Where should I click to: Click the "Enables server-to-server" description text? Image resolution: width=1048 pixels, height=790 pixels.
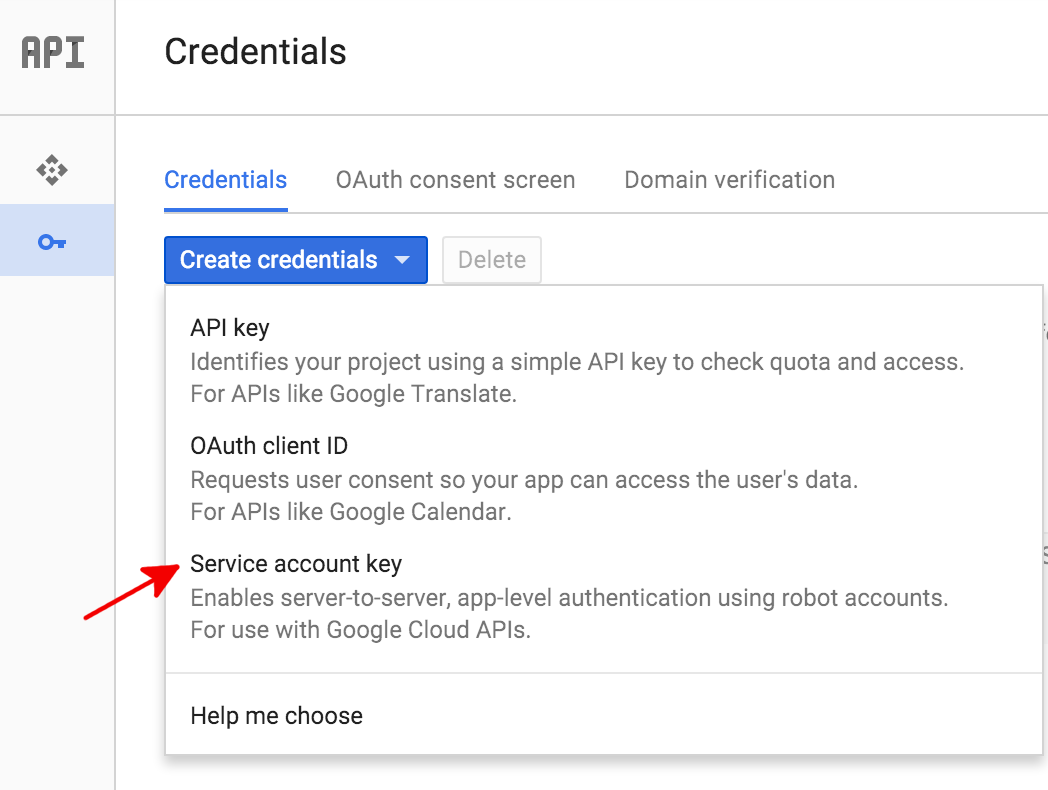(568, 598)
